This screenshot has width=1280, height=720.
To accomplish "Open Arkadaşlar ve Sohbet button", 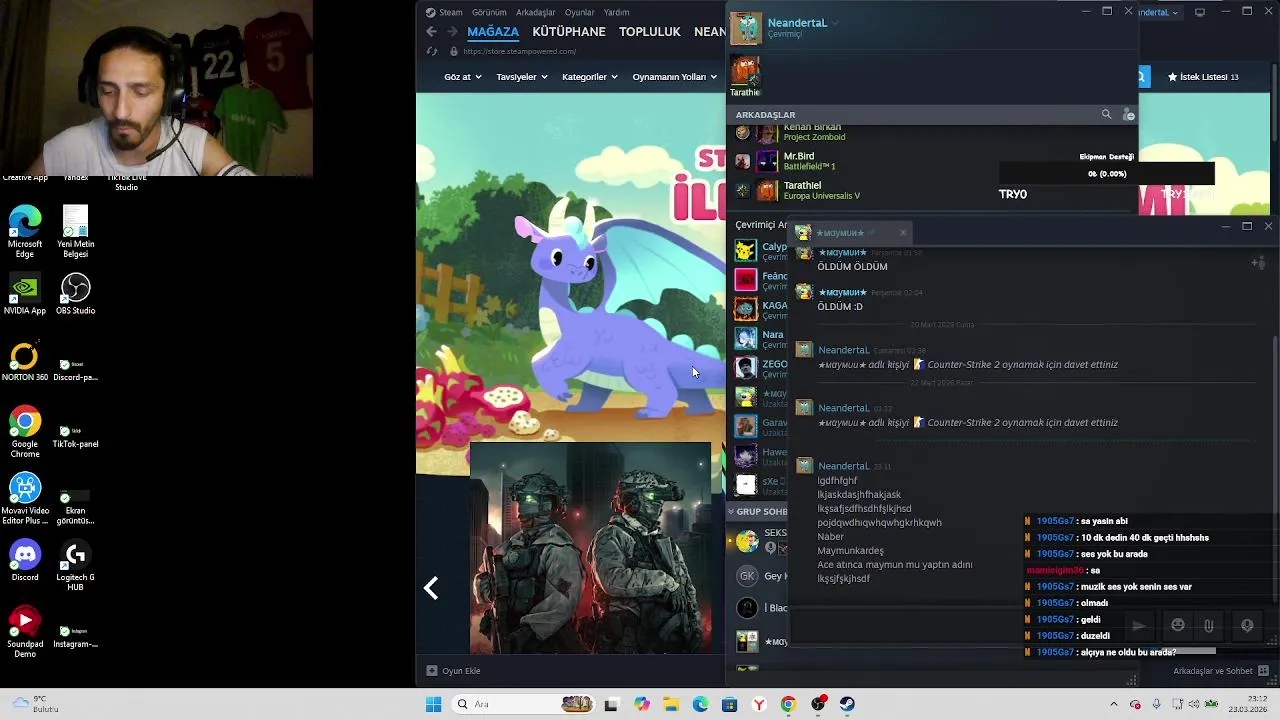I will click(1220, 671).
